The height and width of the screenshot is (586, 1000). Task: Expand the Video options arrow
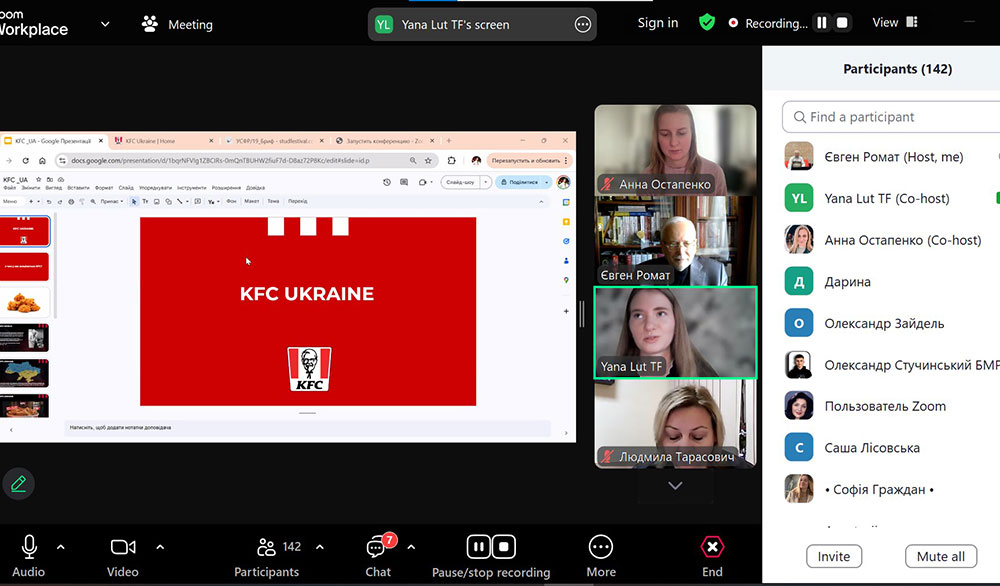160,547
